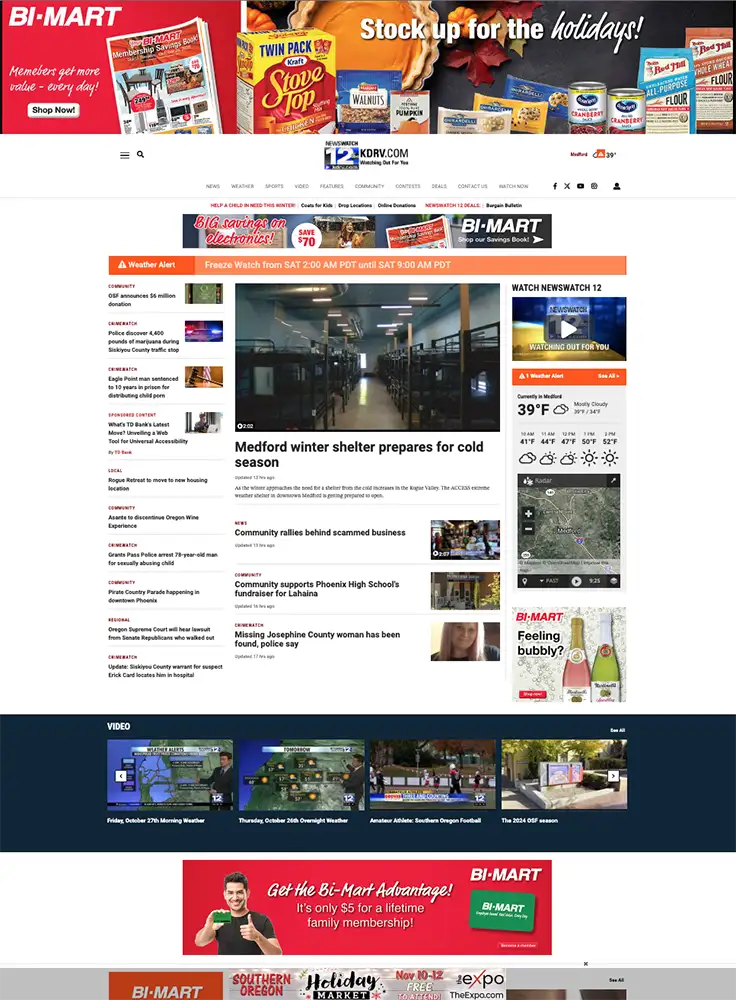This screenshot has height=1000, width=736.
Task: Advance video carousel with right arrow
Action: [x=613, y=776]
